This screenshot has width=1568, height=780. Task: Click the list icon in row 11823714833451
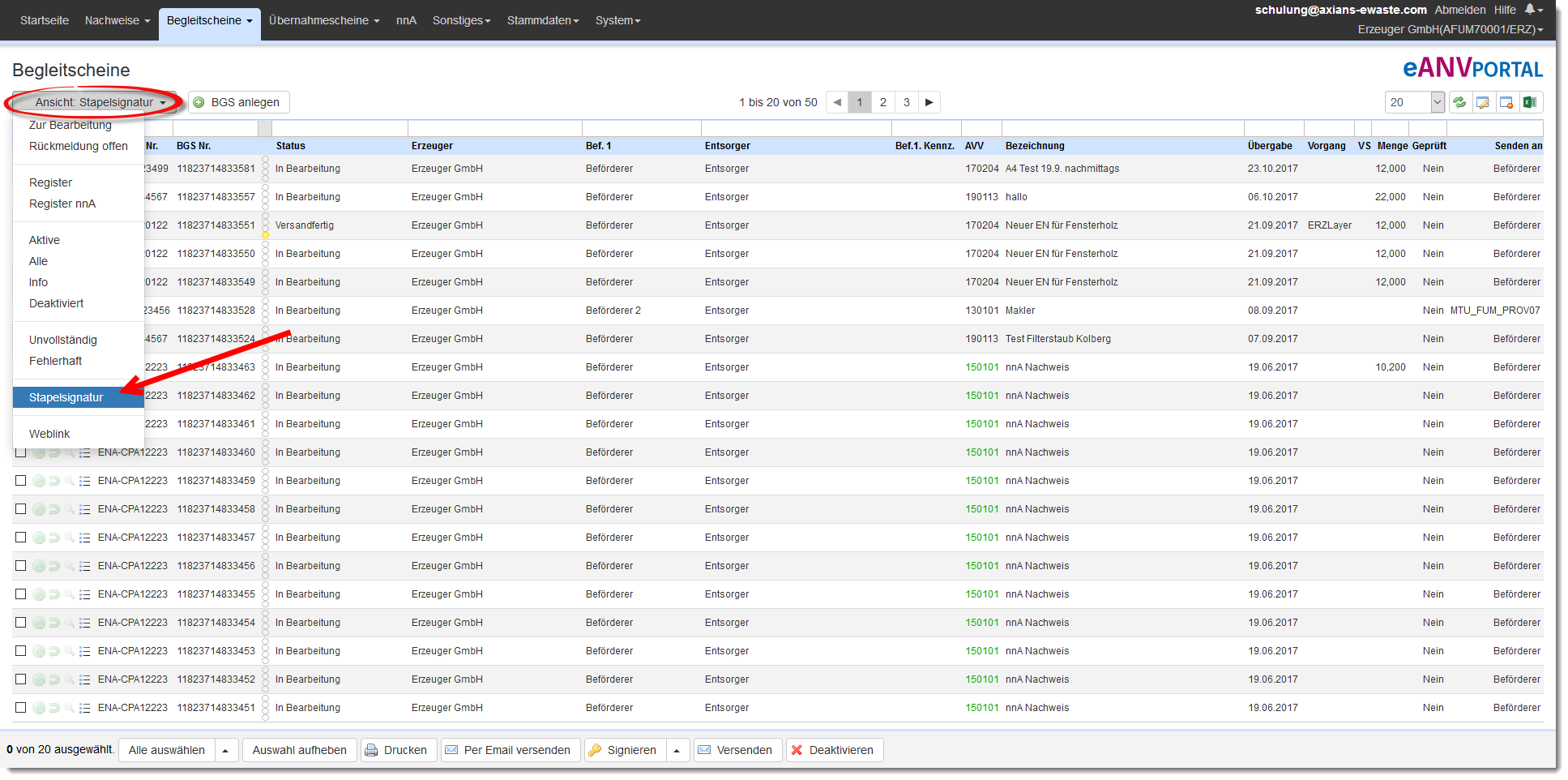coord(84,708)
